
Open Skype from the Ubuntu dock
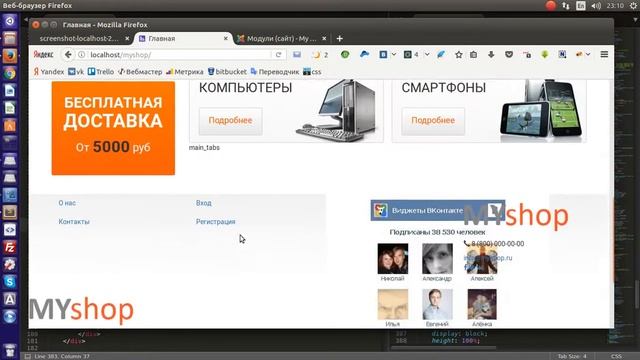[x=10, y=282]
